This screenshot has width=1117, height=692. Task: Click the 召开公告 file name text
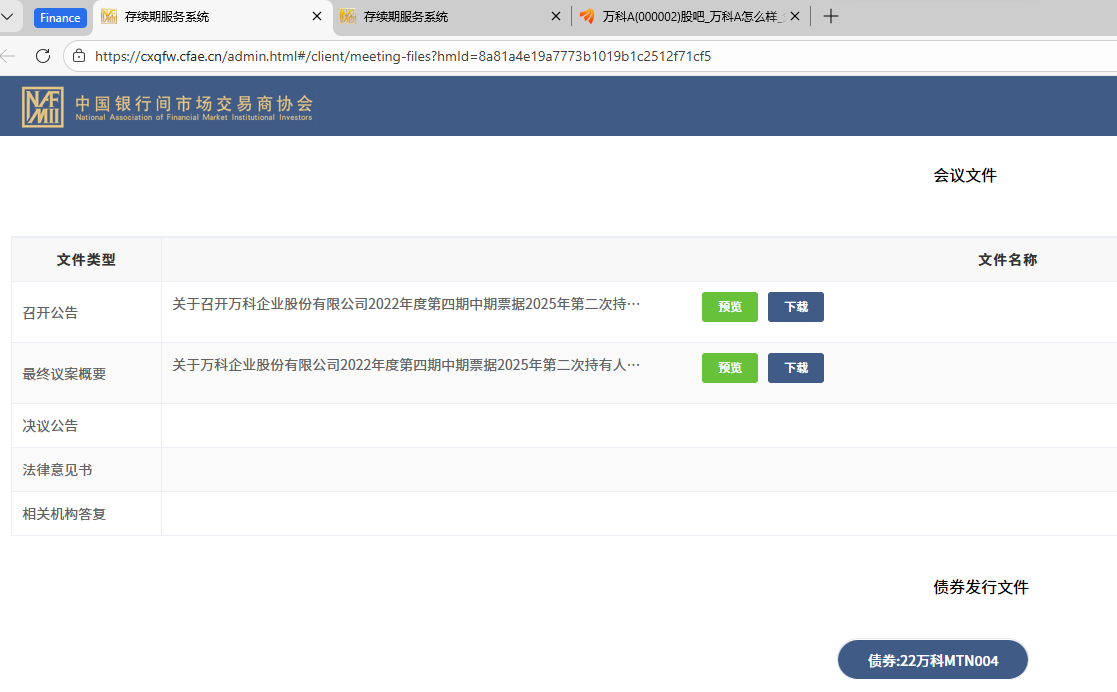[x=406, y=304]
